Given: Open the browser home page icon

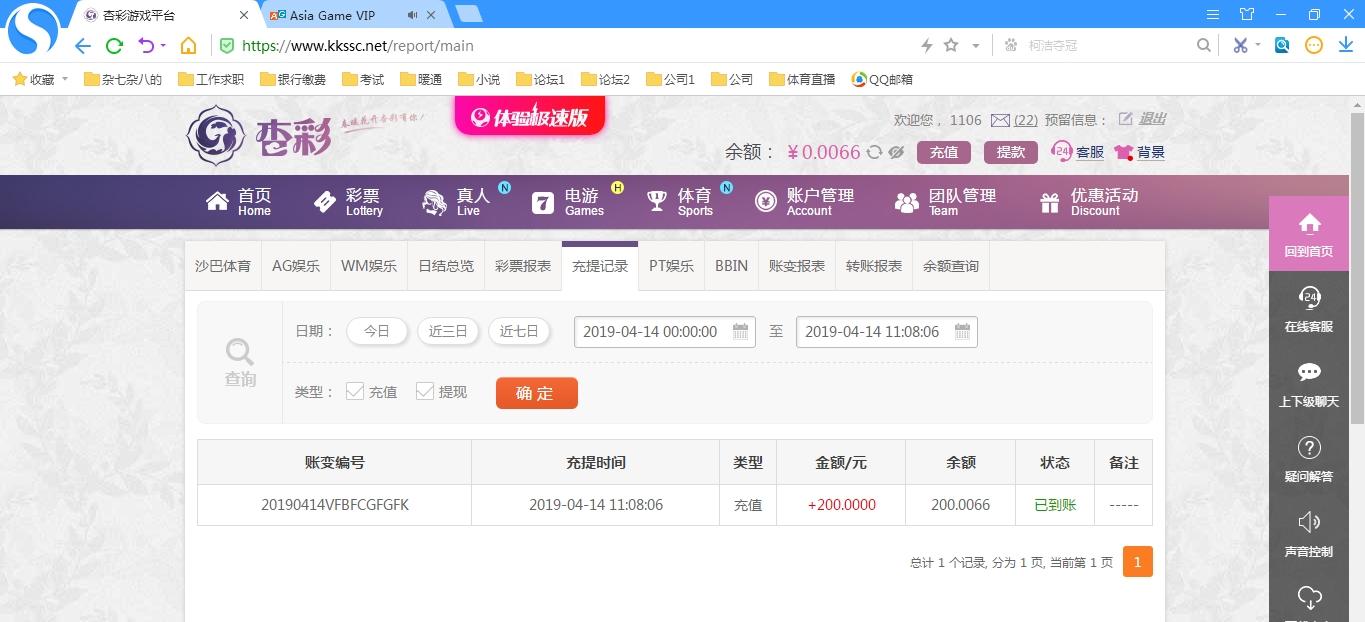Looking at the screenshot, I should [x=188, y=46].
